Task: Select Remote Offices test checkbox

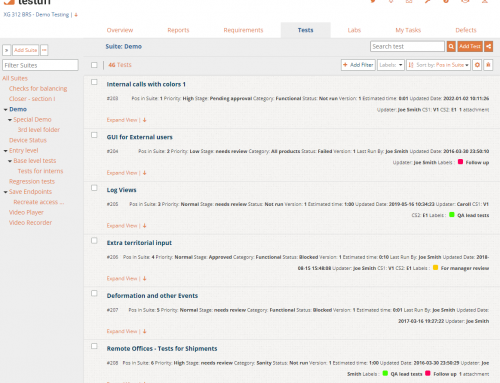Action: [94, 346]
